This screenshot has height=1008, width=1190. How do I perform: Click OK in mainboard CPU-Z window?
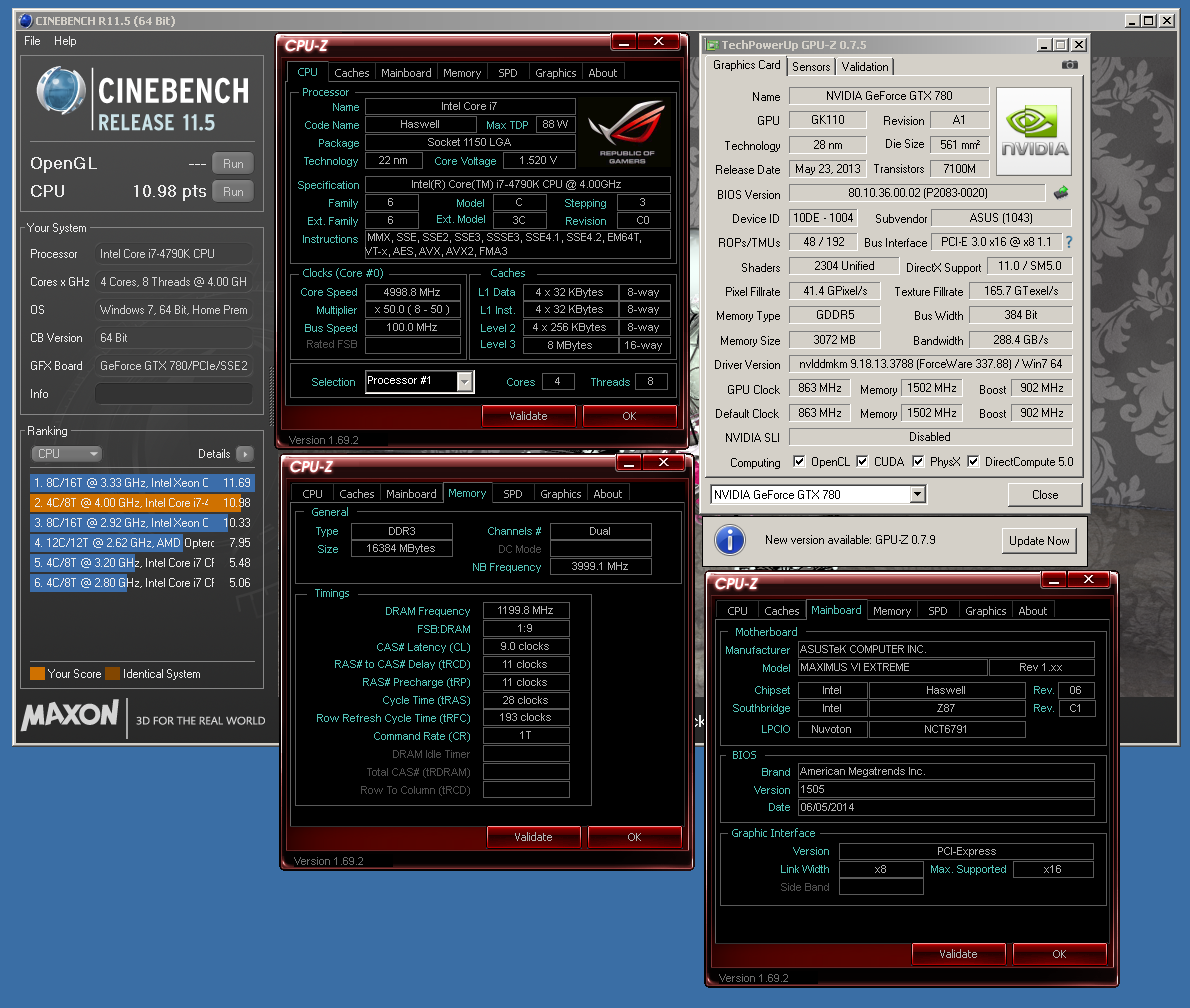click(1059, 954)
